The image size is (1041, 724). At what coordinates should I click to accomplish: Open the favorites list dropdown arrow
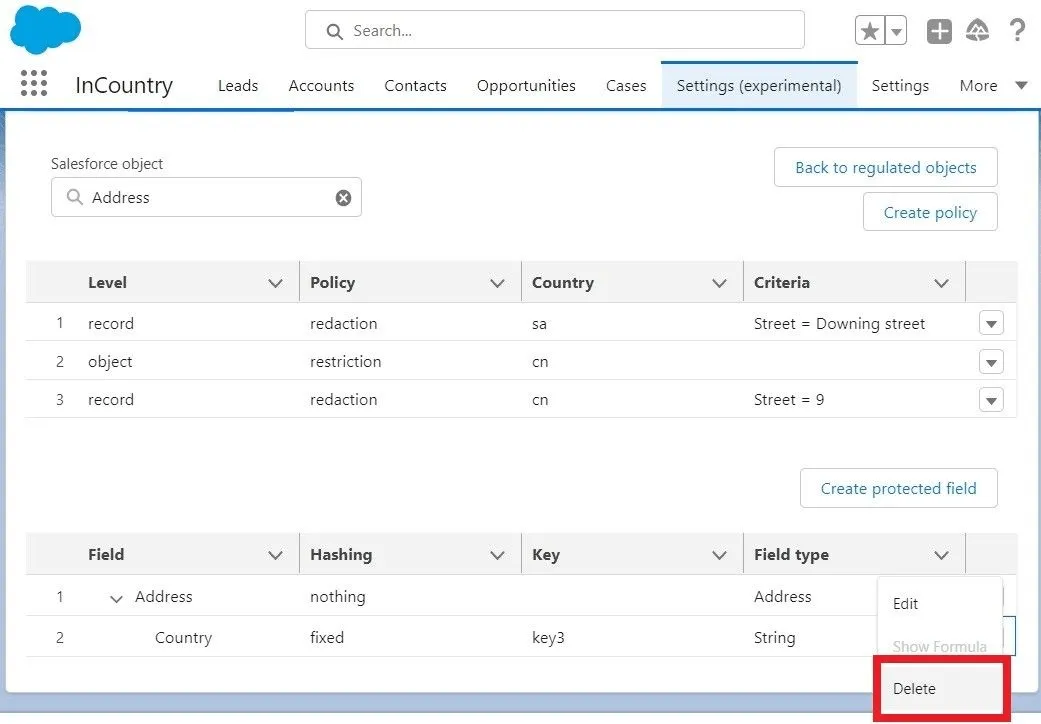[896, 31]
